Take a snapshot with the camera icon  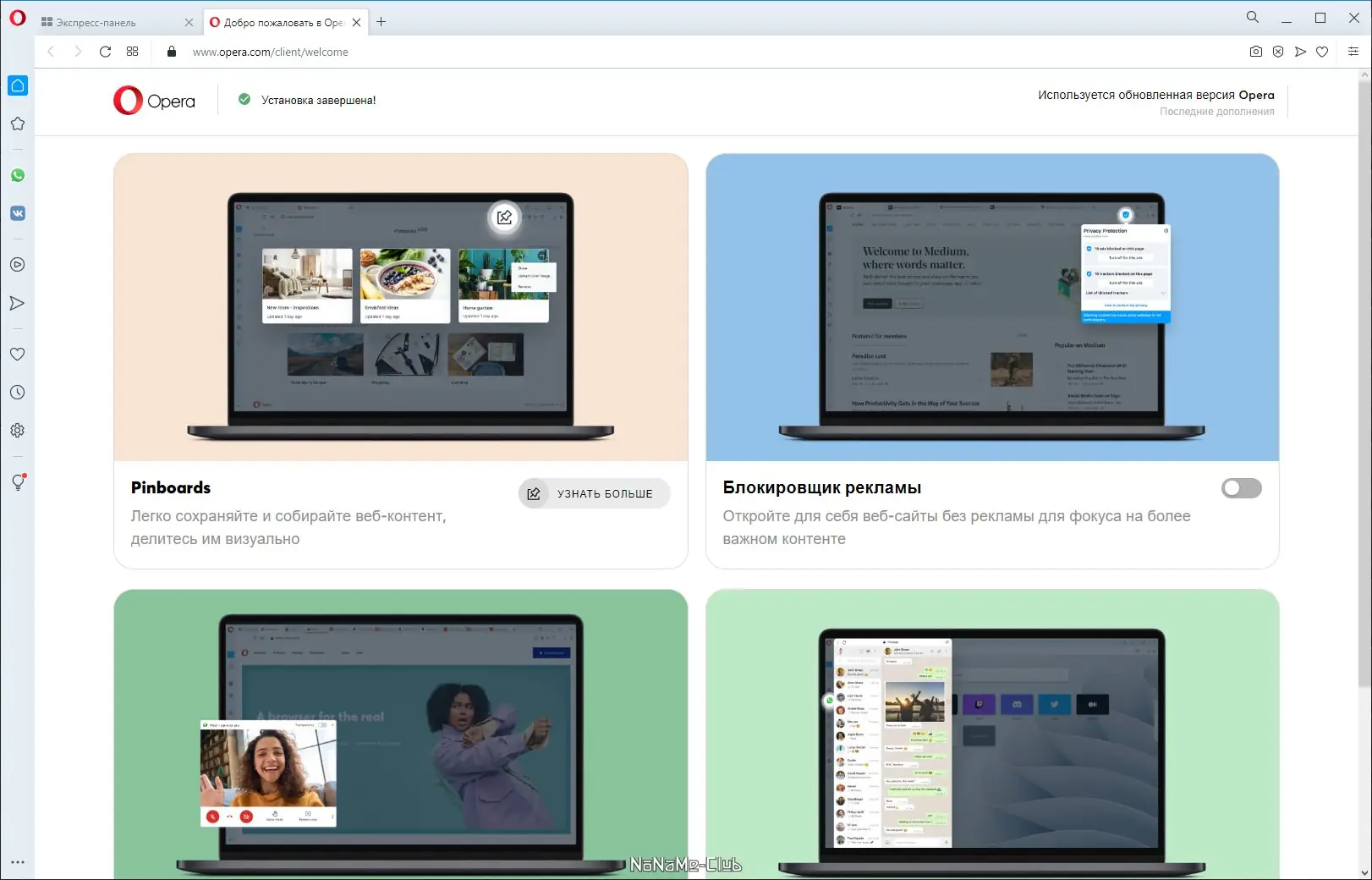1256,52
